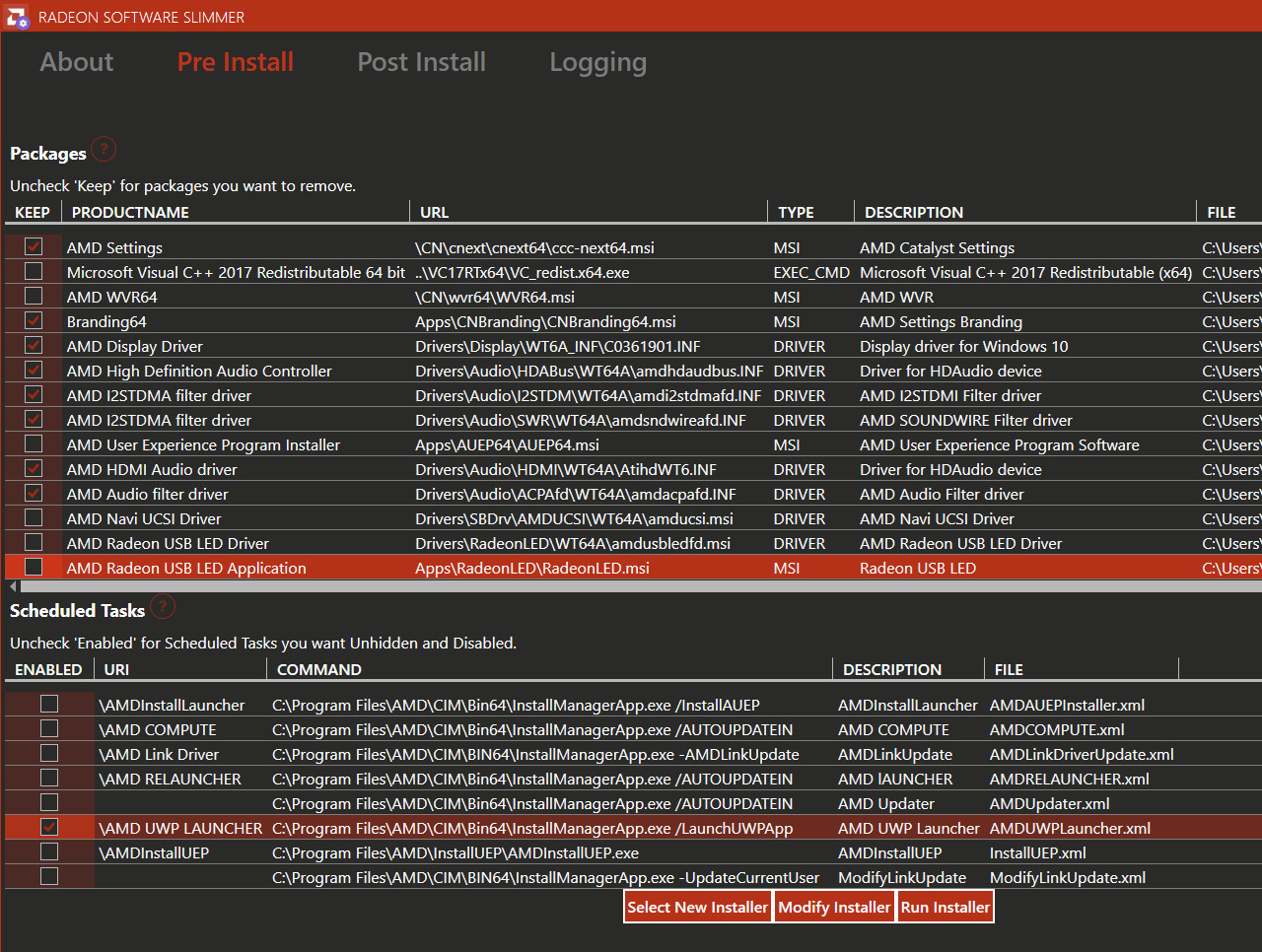Check Keep for AMD Radeon USB LED Application
Viewport: 1262px width, 952px height.
click(x=34, y=567)
